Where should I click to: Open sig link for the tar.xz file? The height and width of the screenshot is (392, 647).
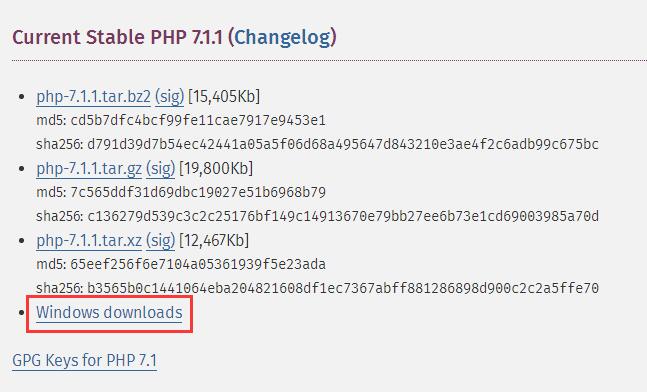tap(160, 241)
